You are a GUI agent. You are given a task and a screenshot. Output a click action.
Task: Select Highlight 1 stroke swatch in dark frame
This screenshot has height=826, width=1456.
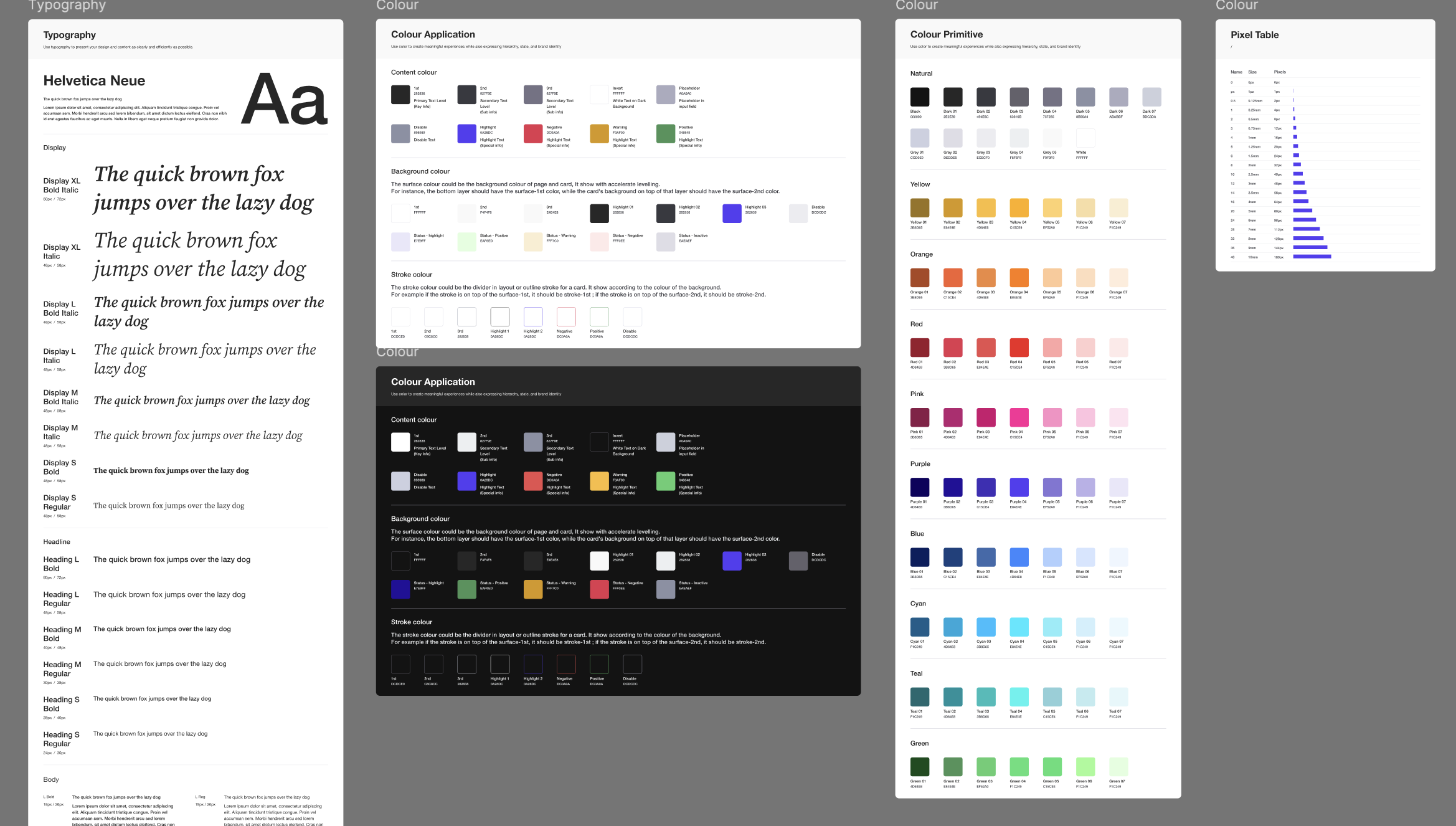pos(500,665)
